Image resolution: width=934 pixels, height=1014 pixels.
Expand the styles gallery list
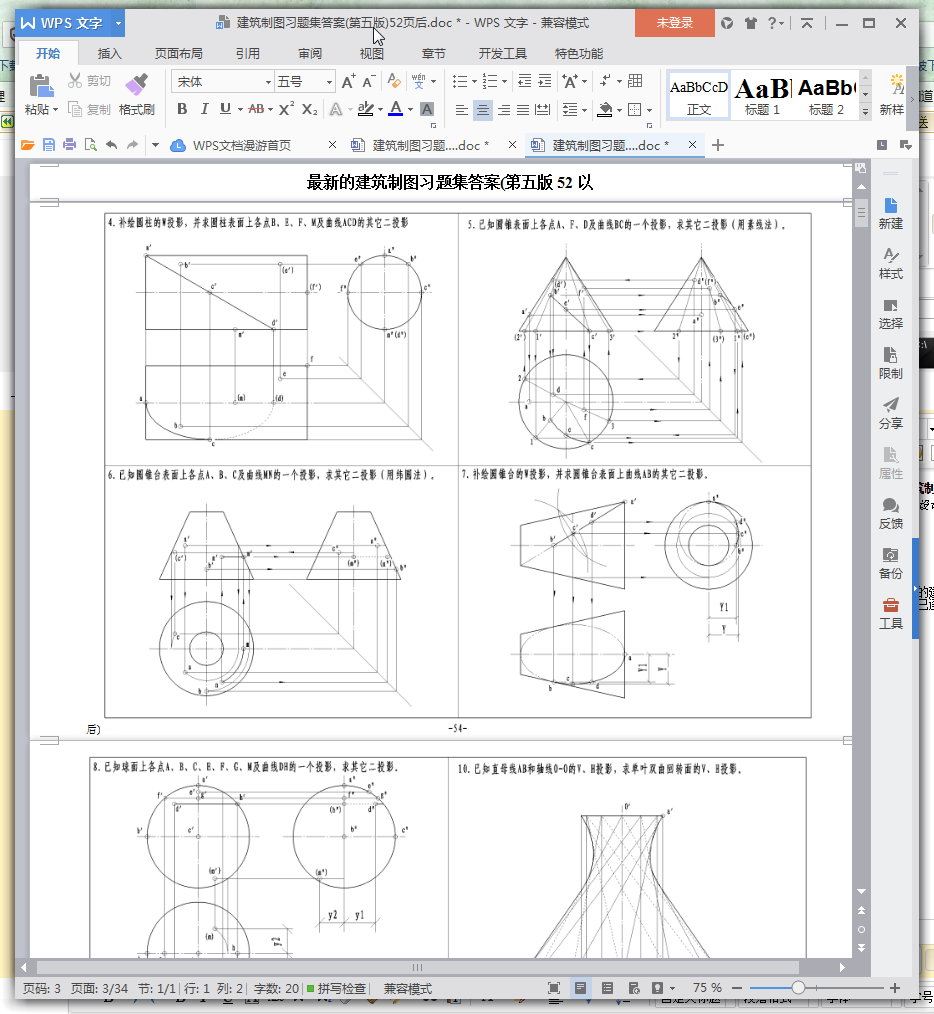click(x=865, y=111)
